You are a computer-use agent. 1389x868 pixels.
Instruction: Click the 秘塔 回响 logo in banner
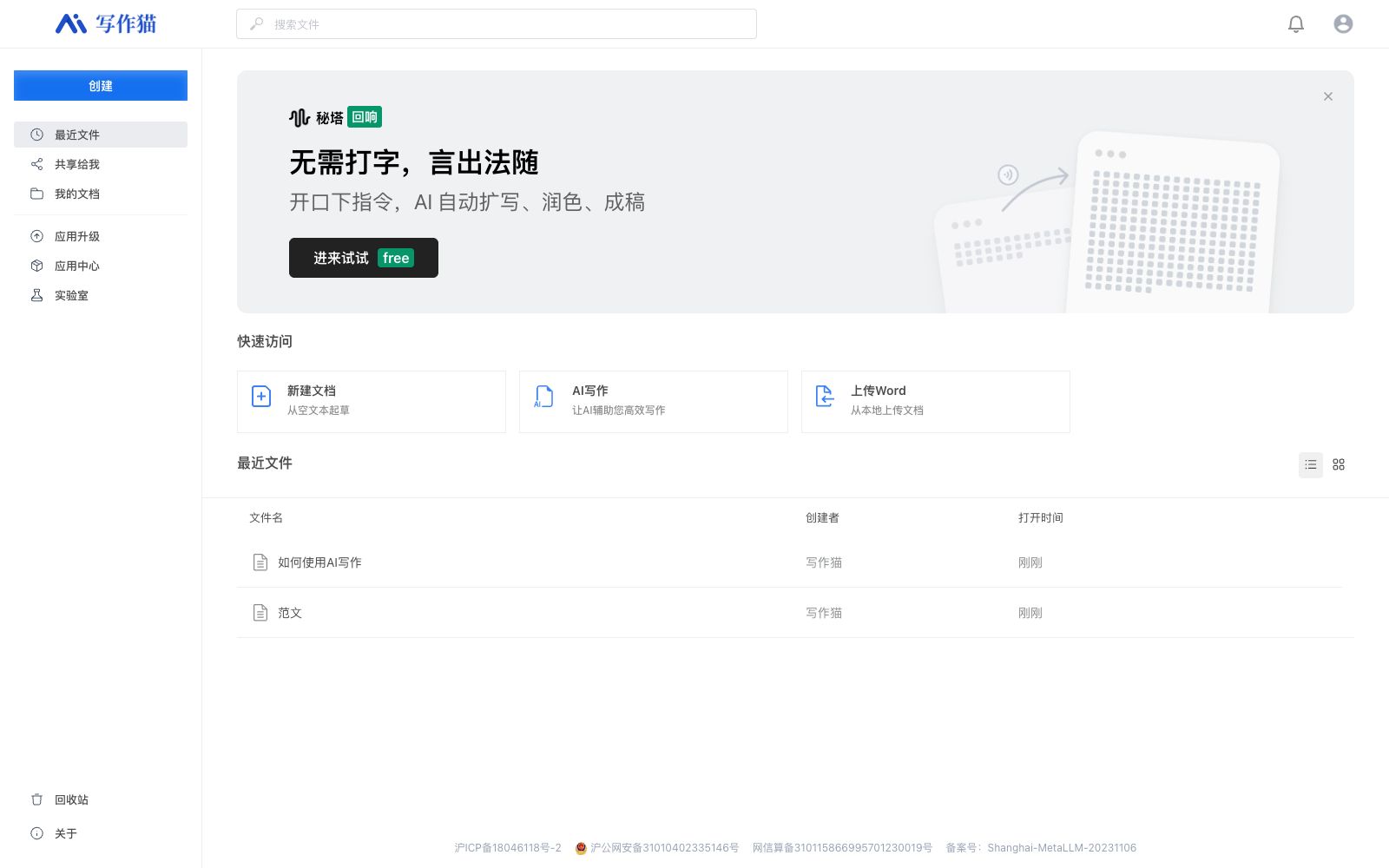click(x=335, y=117)
